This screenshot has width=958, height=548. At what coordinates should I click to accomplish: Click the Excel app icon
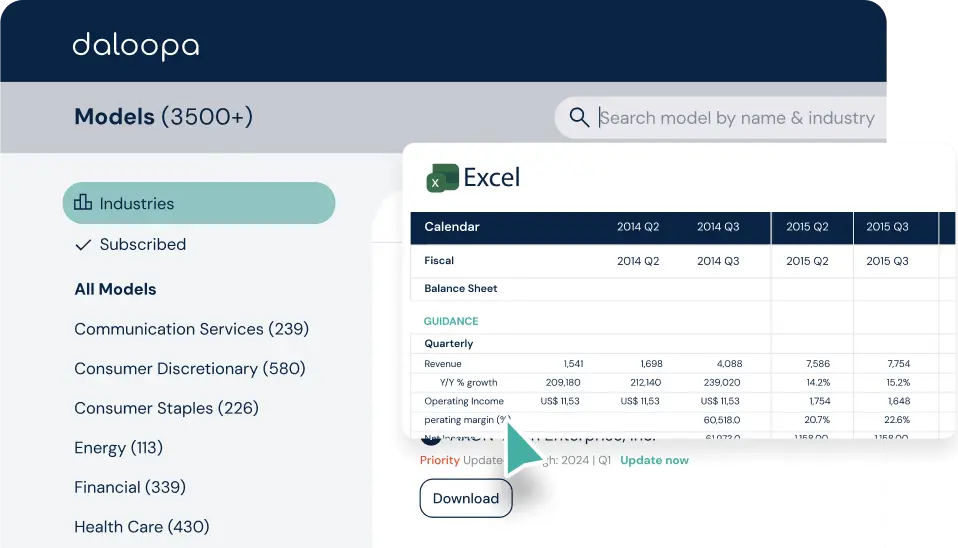[442, 178]
